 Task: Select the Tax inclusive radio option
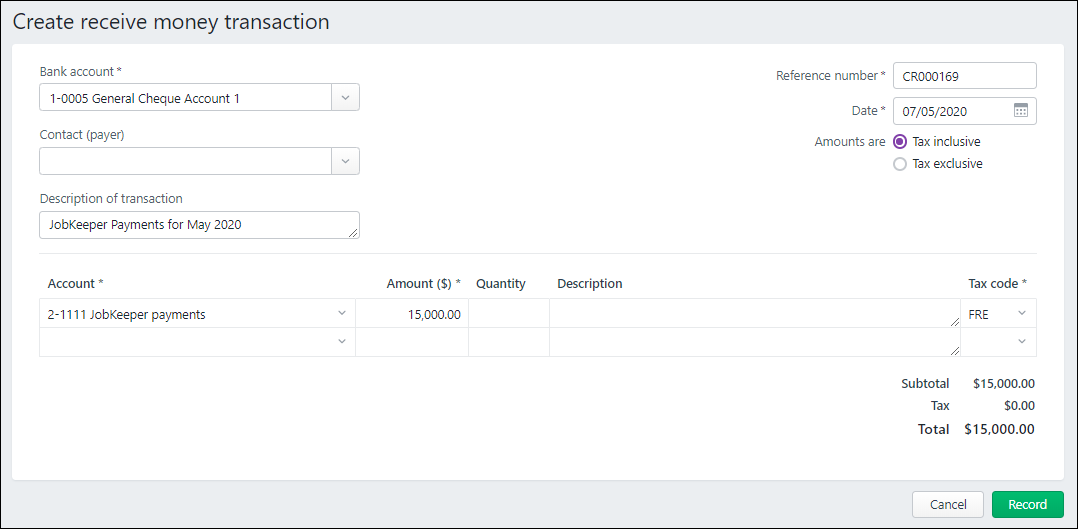[900, 142]
